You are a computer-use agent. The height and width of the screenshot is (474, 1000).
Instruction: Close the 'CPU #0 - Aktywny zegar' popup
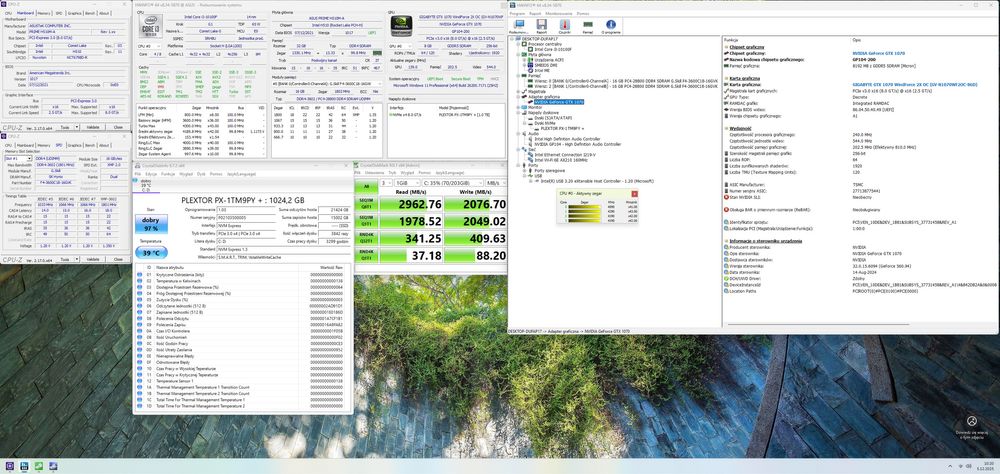[634, 193]
